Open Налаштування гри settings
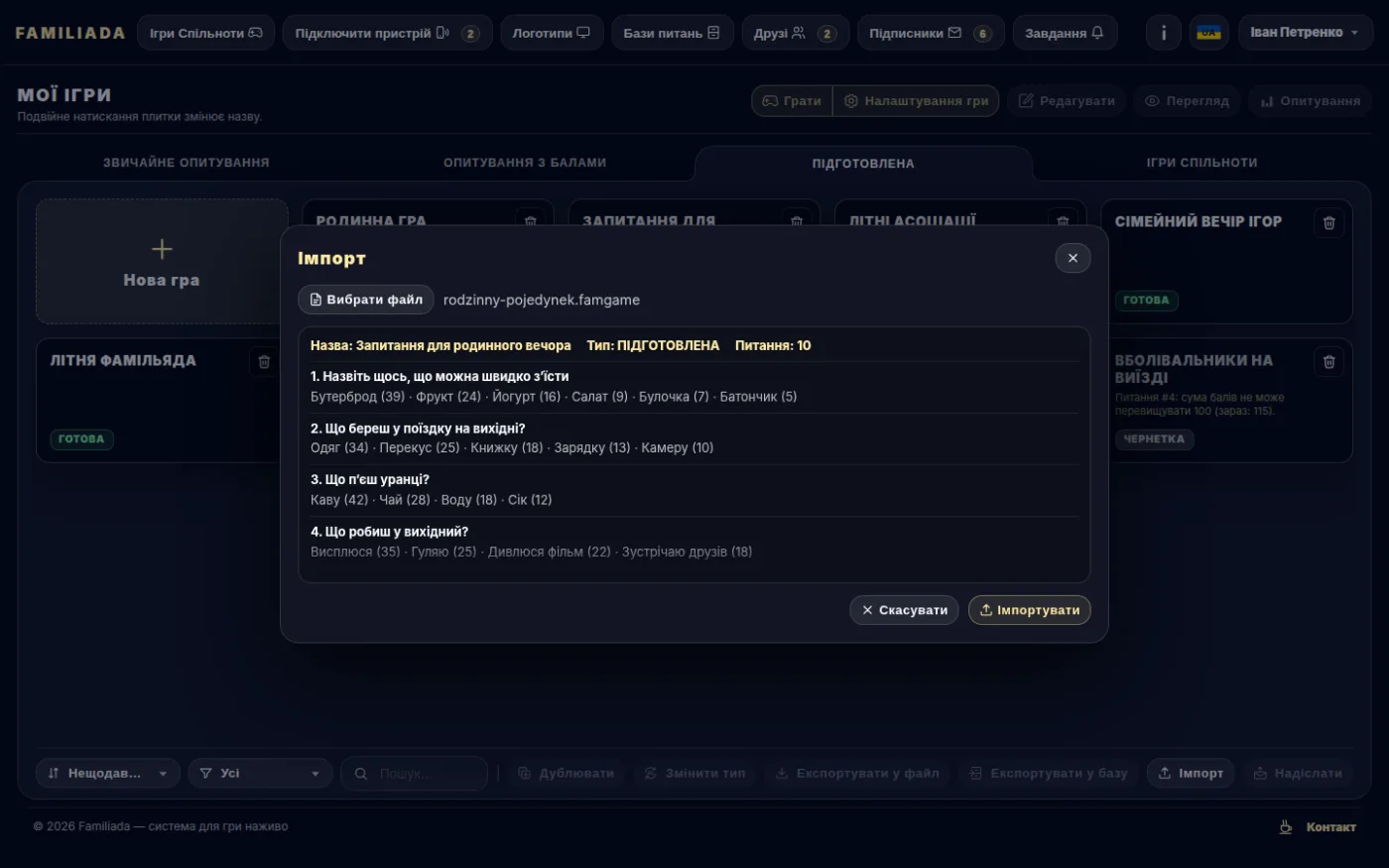This screenshot has height=868, width=1389. pos(916,101)
